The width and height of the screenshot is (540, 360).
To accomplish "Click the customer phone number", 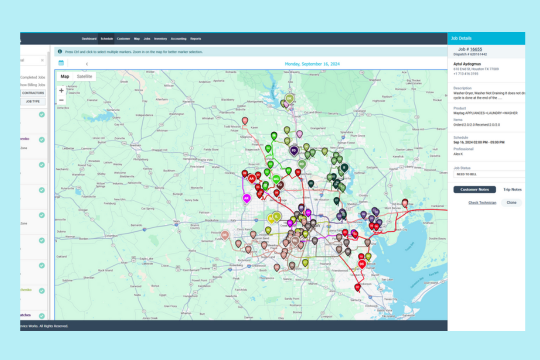I will pyautogui.click(x=466, y=74).
